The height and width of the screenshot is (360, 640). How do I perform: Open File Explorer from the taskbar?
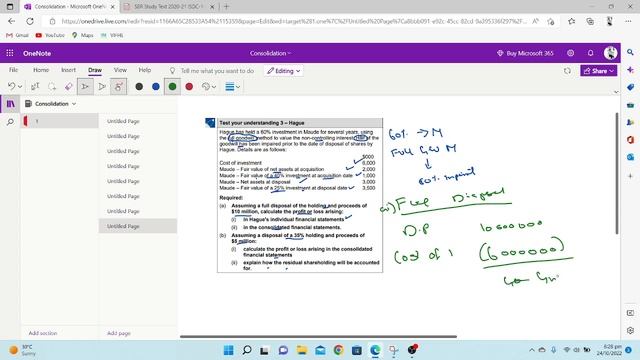click(x=302, y=350)
